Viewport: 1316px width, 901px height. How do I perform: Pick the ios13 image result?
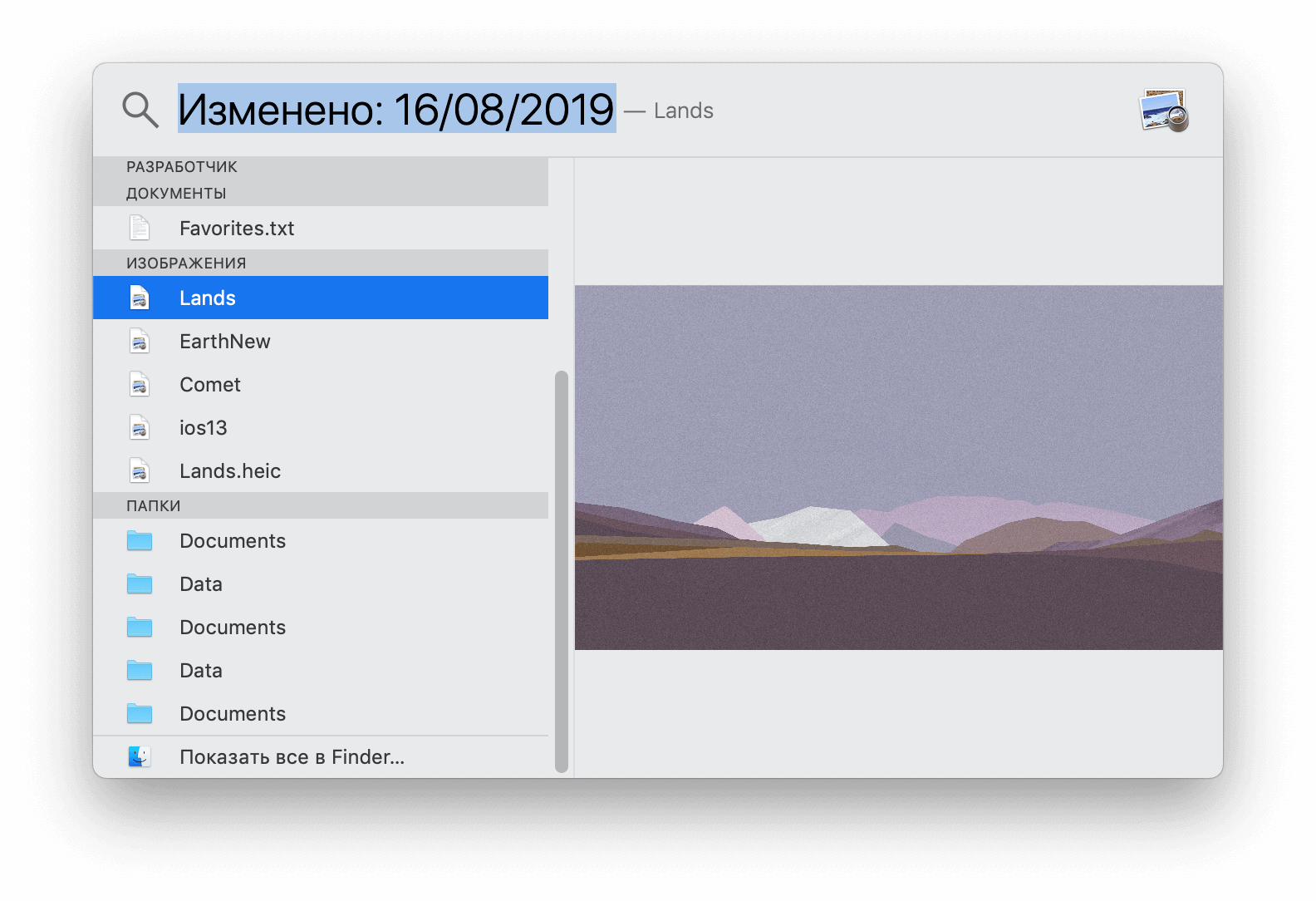321,427
